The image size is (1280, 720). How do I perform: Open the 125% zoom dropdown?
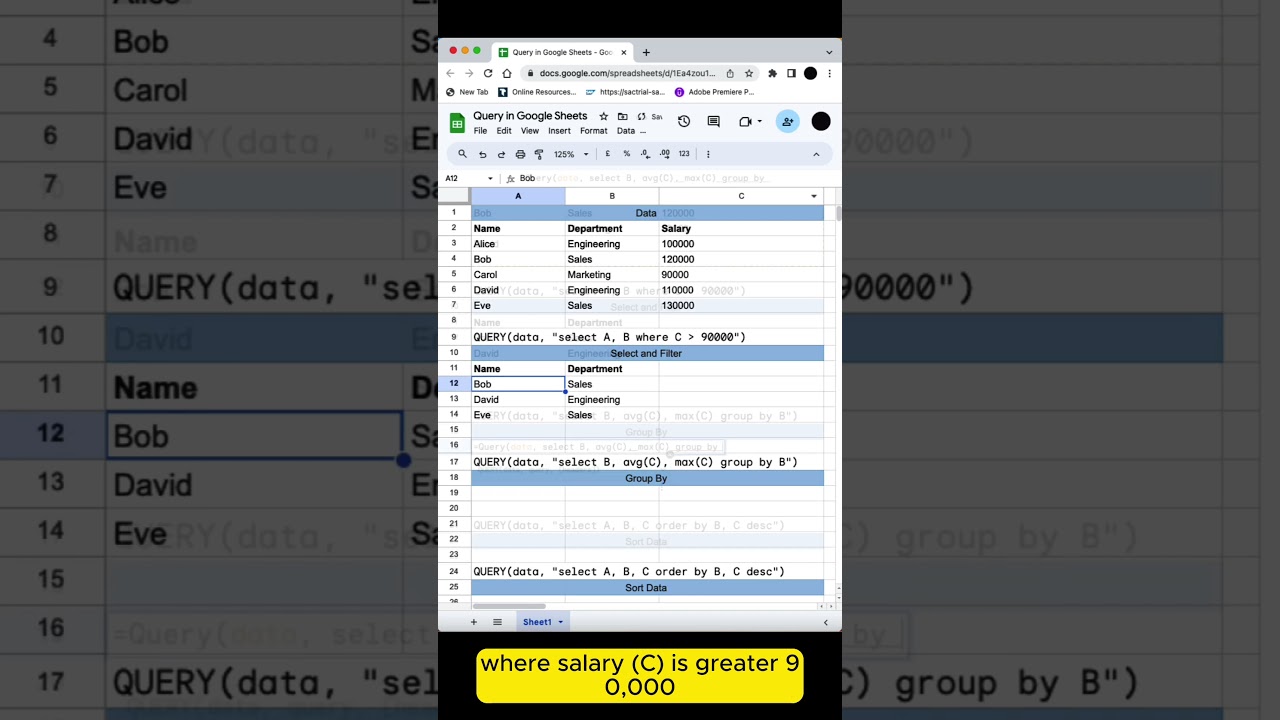(x=571, y=154)
